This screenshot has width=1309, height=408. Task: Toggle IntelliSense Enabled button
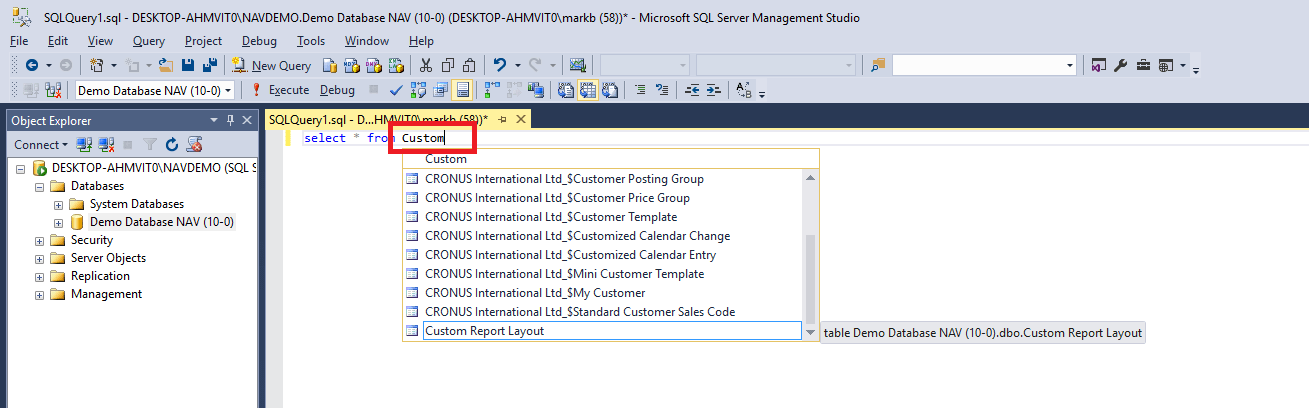coord(461,90)
